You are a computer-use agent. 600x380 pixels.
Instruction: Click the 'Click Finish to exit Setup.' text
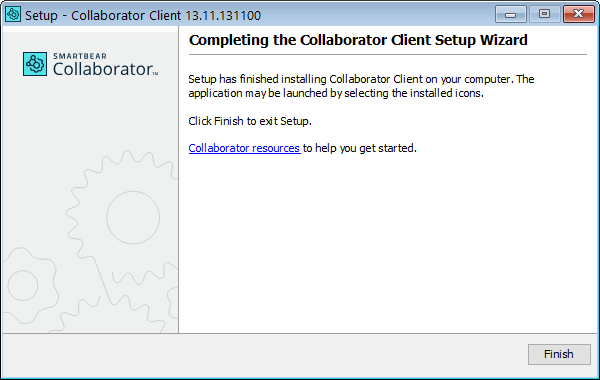pyautogui.click(x=250, y=121)
